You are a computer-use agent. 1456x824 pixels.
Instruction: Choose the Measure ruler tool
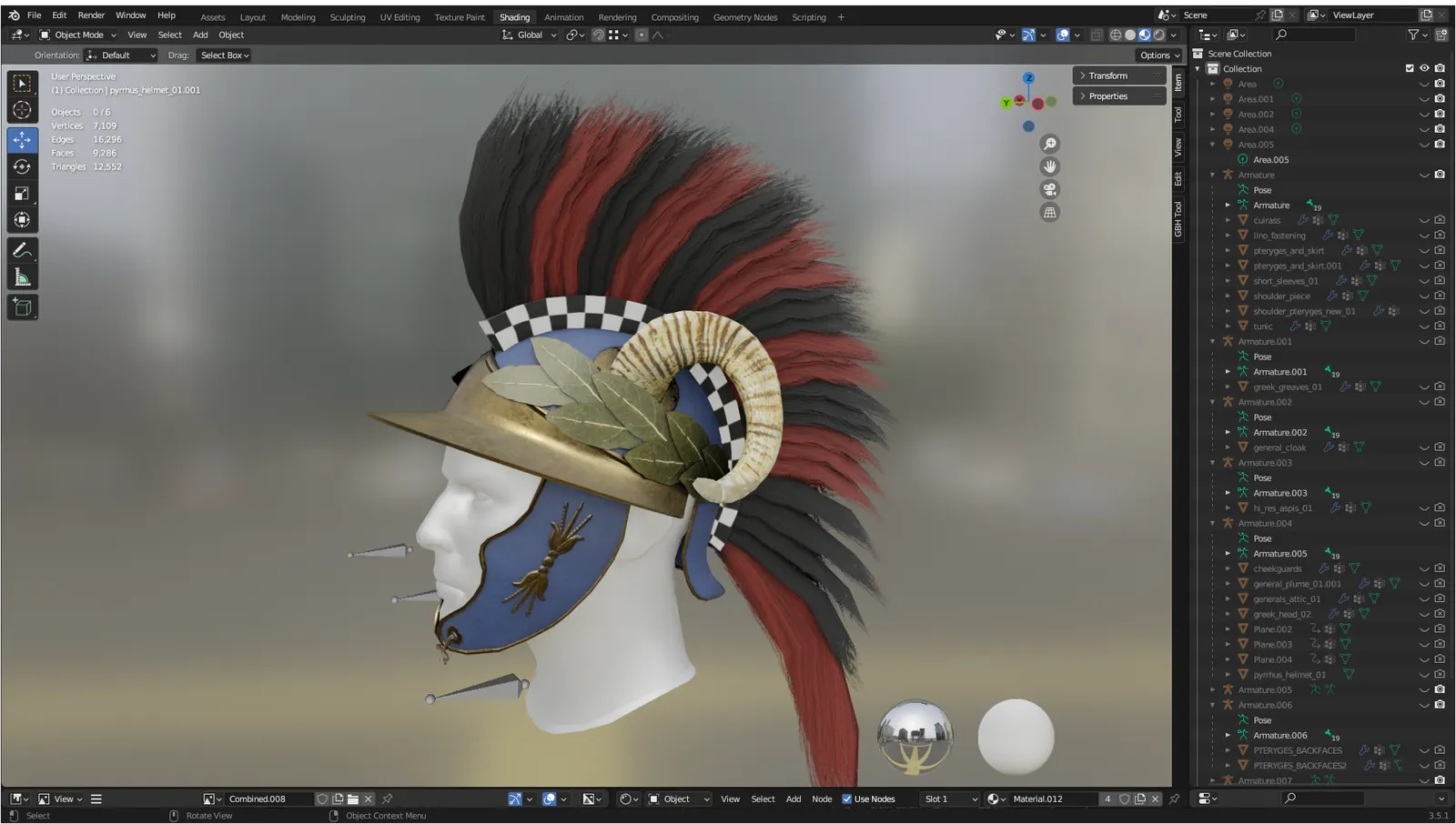pos(22,277)
